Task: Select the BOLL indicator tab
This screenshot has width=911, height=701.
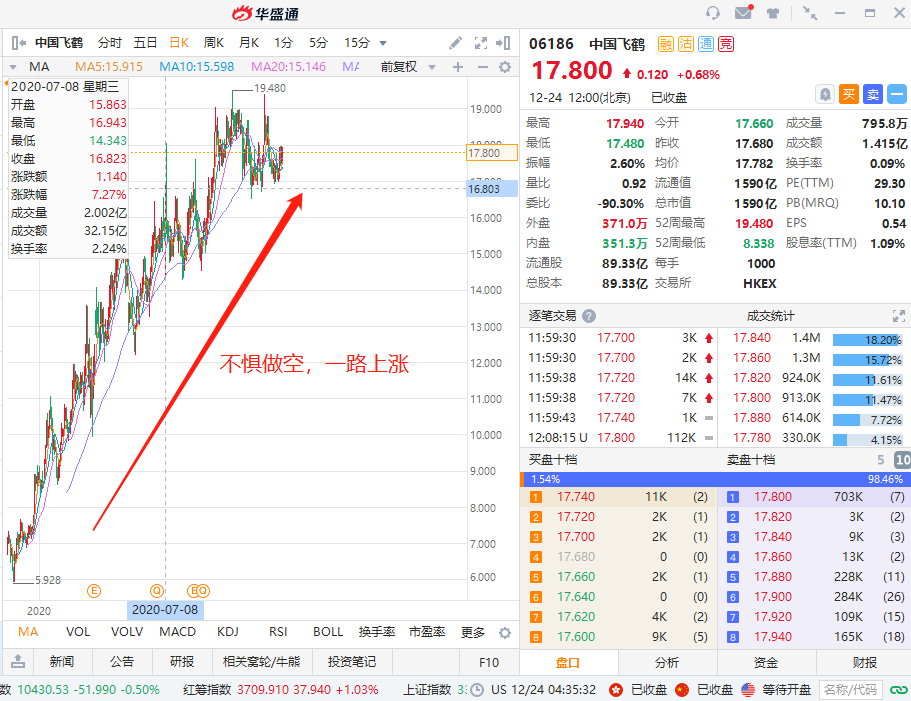Action: tap(328, 632)
